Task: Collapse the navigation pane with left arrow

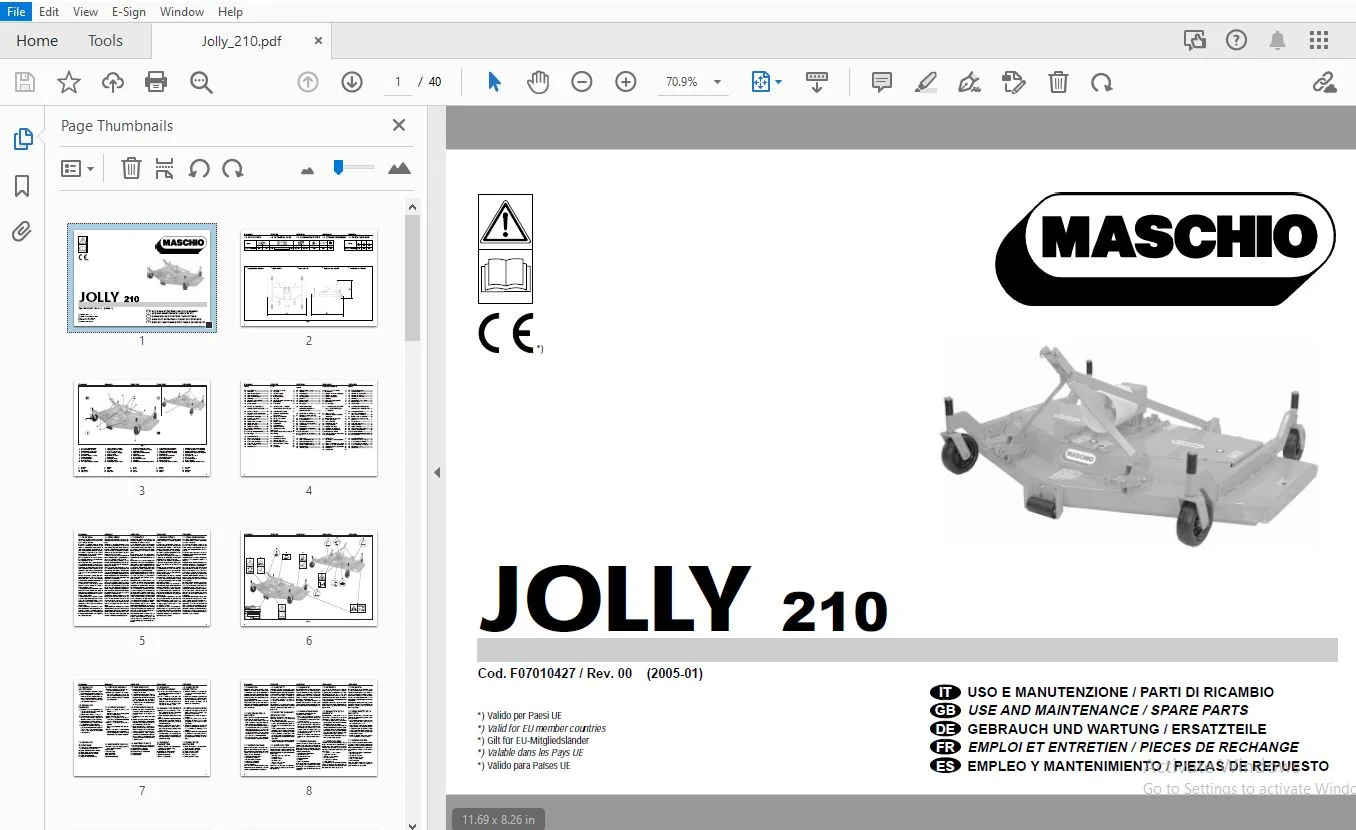Action: point(437,472)
